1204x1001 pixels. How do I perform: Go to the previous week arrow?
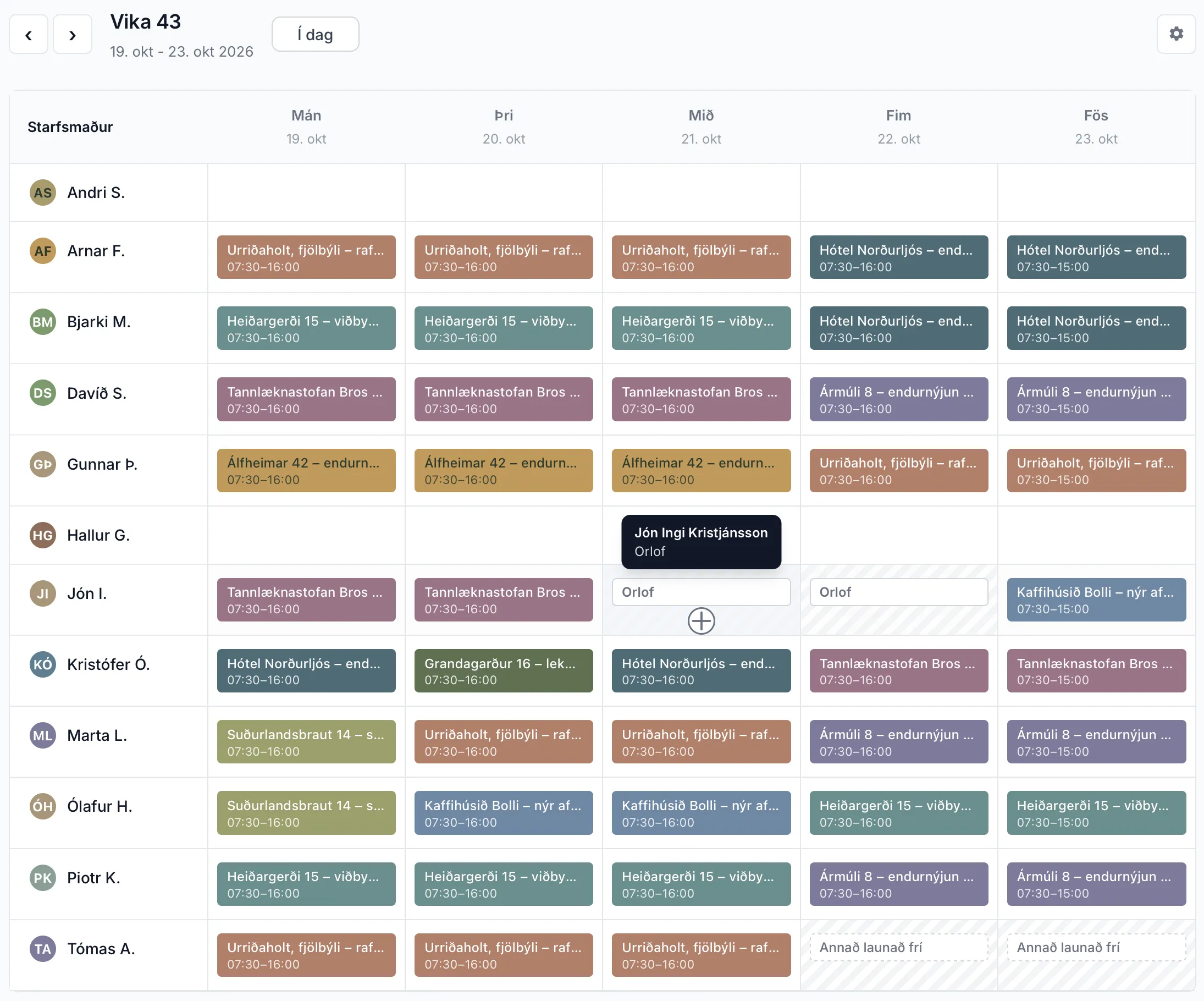28,35
